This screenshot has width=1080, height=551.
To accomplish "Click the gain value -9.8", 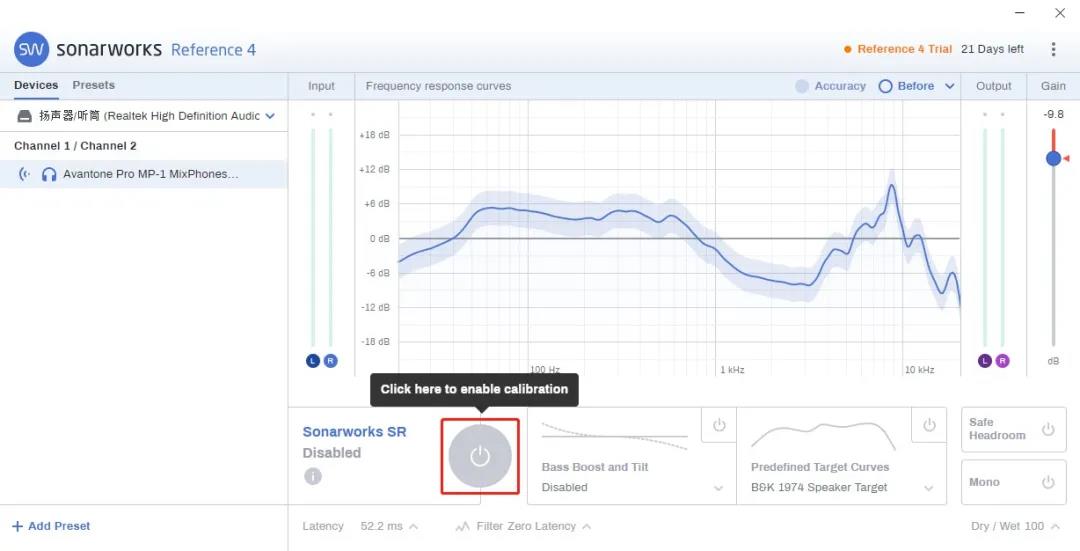I will [1053, 114].
